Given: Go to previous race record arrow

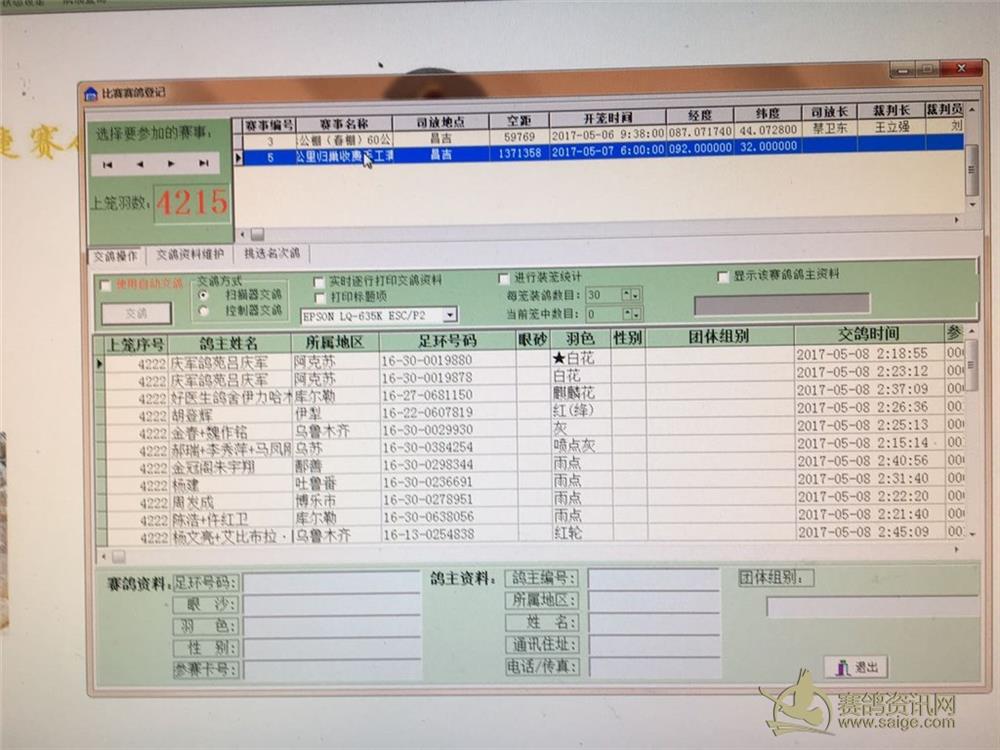Looking at the screenshot, I should point(139,164).
